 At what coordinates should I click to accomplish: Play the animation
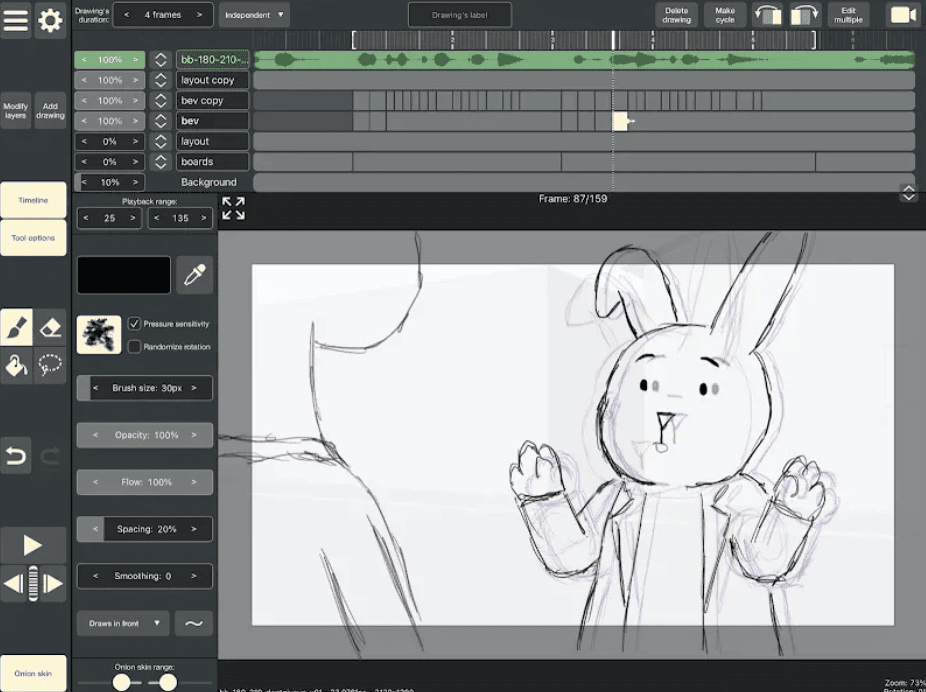pyautogui.click(x=33, y=545)
